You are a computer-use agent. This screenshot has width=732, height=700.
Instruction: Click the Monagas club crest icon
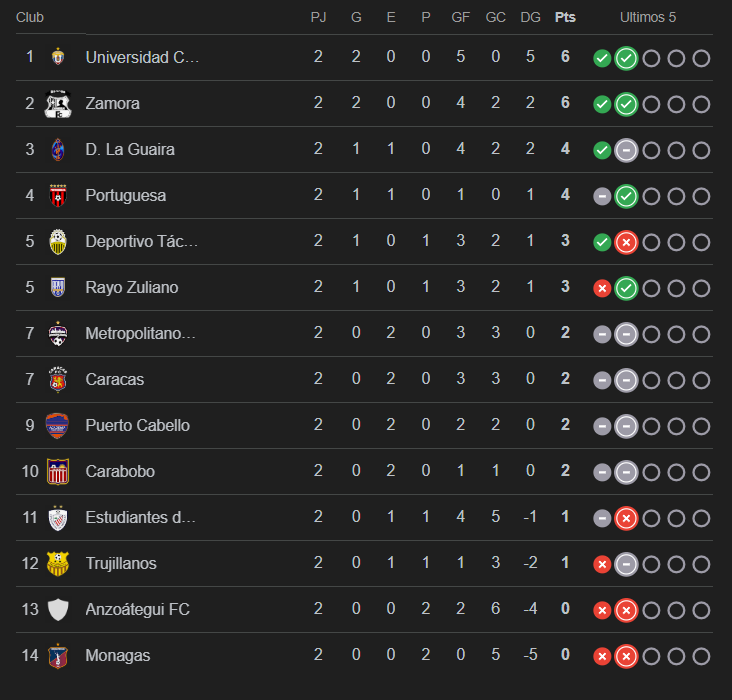tap(58, 655)
